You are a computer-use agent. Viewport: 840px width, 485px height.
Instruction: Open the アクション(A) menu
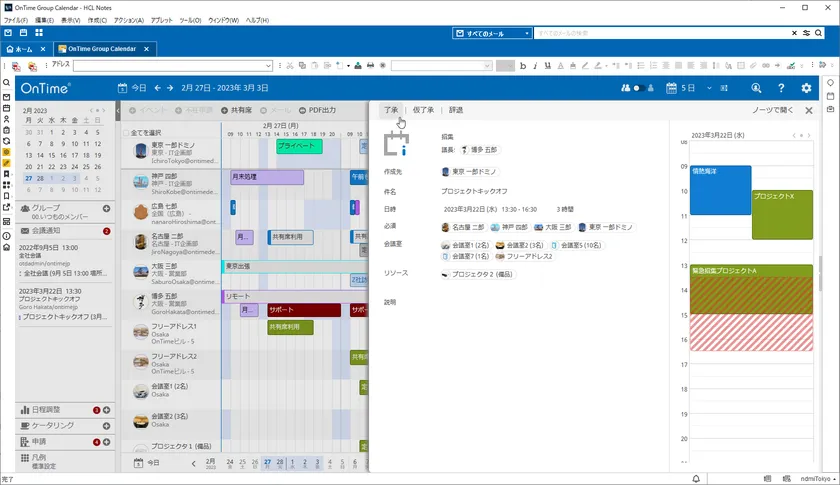point(129,20)
